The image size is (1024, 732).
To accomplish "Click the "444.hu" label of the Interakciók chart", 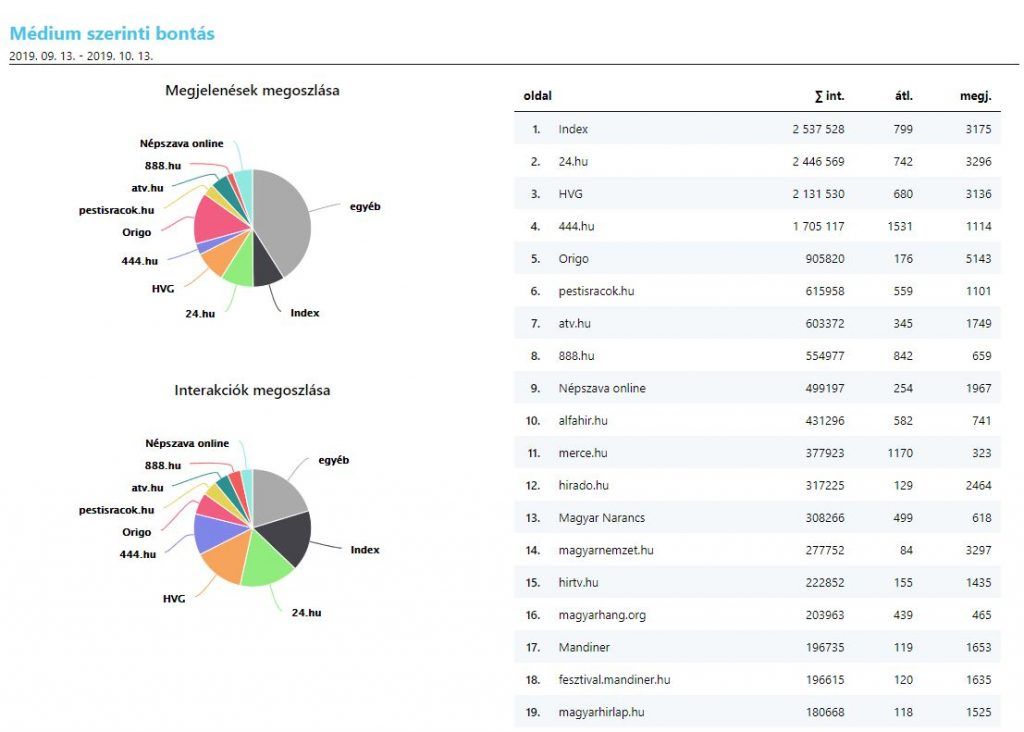I will pyautogui.click(x=138, y=554).
